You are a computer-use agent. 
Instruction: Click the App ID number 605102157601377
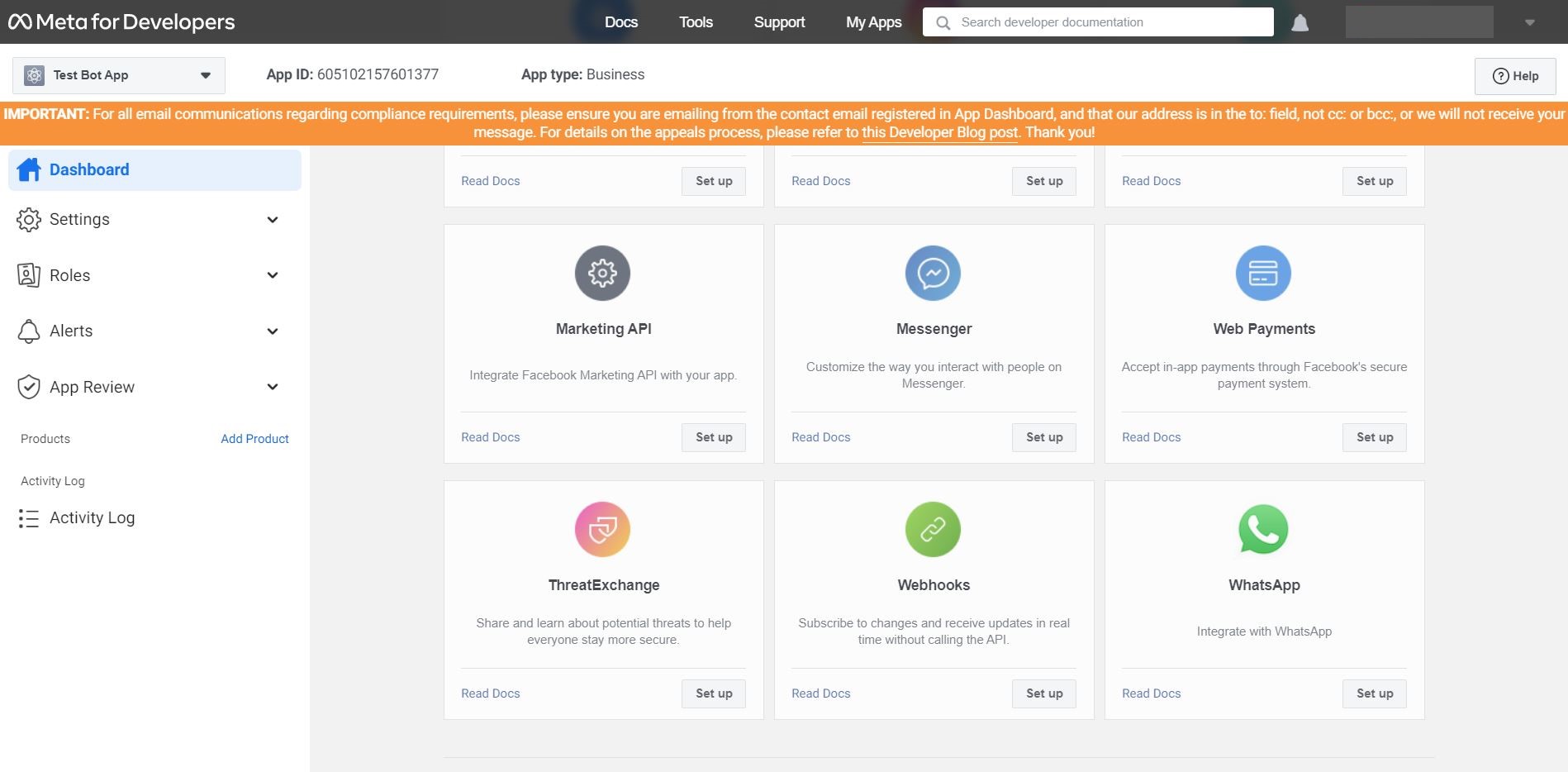[x=378, y=74]
